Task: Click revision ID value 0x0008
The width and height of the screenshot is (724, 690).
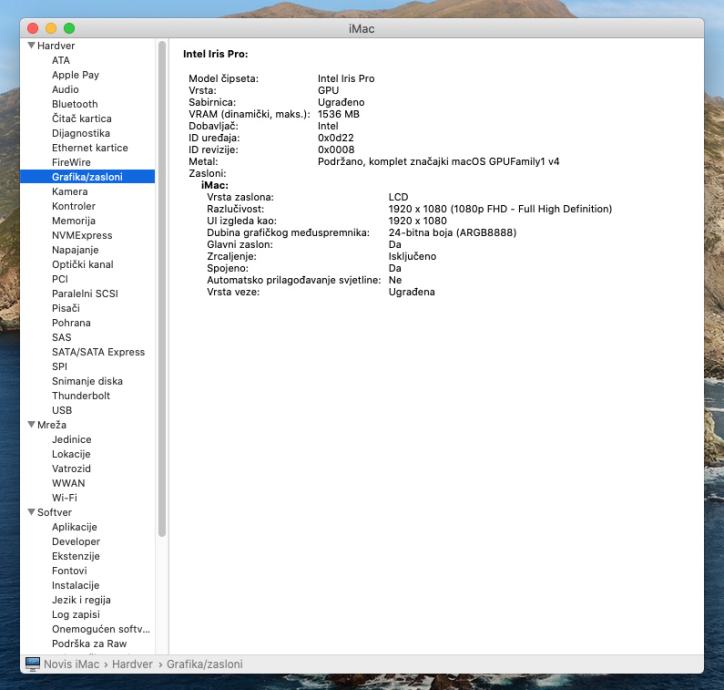Action: tap(336, 150)
